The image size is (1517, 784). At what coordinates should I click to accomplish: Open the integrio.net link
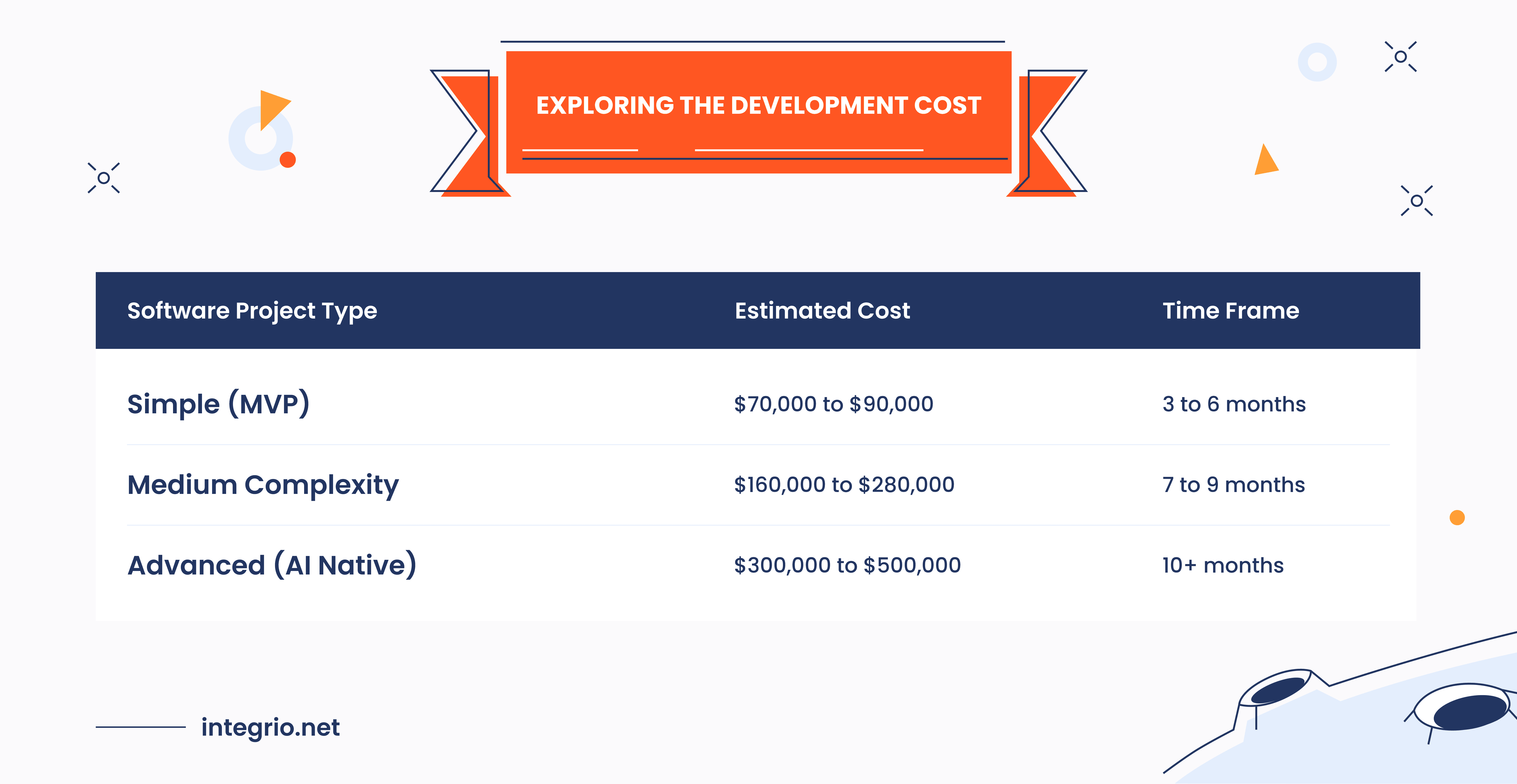coord(270,727)
